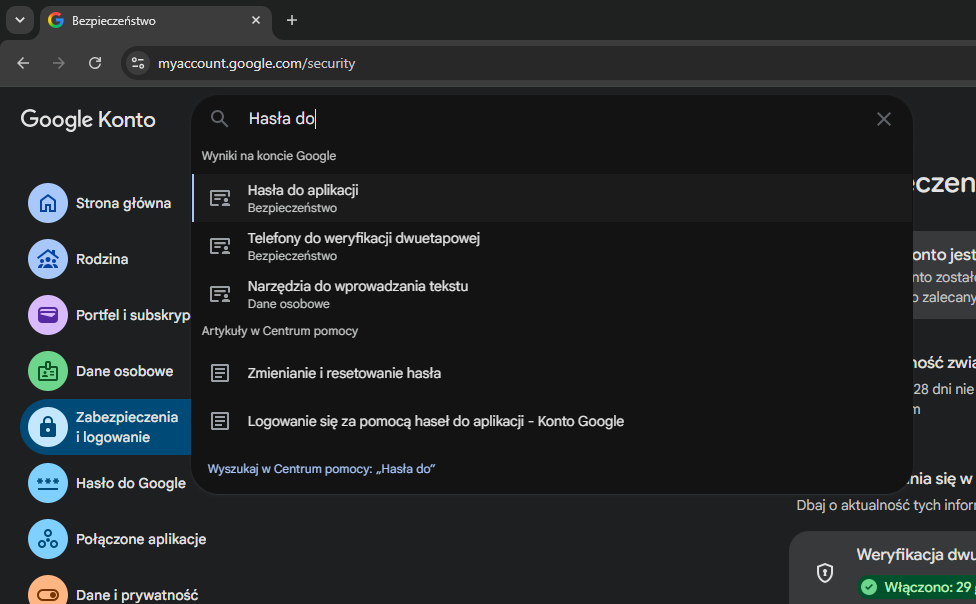Viewport: 976px width, 604px height.
Task: Select the Bezpieczeństwo browser tab
Action: 156,21
